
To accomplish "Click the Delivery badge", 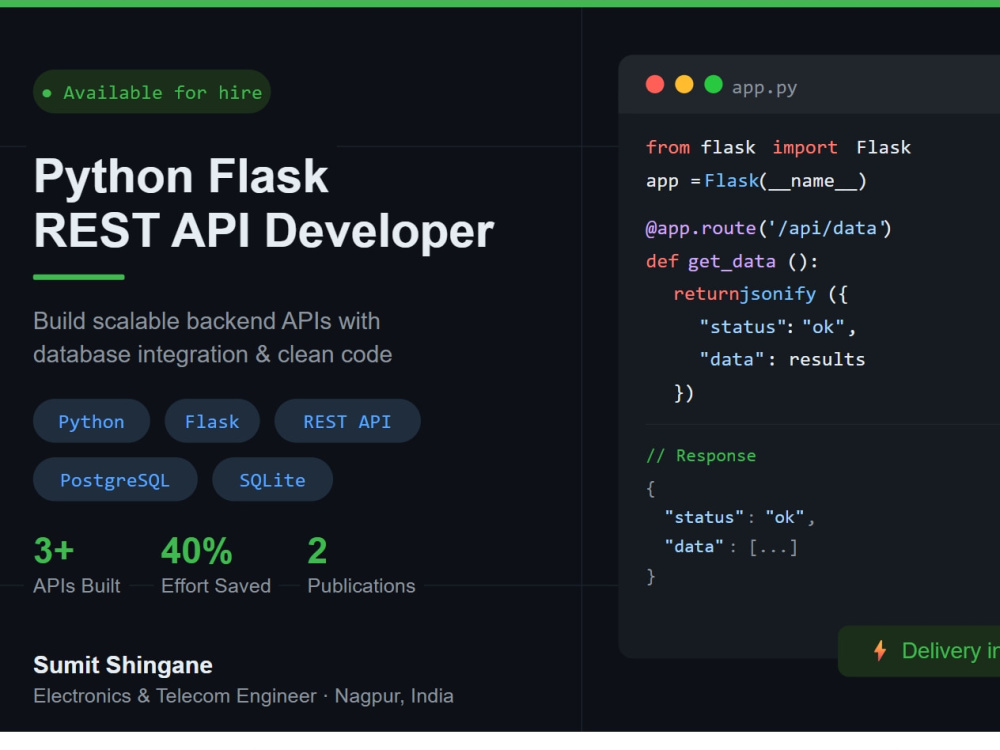I will [919, 651].
